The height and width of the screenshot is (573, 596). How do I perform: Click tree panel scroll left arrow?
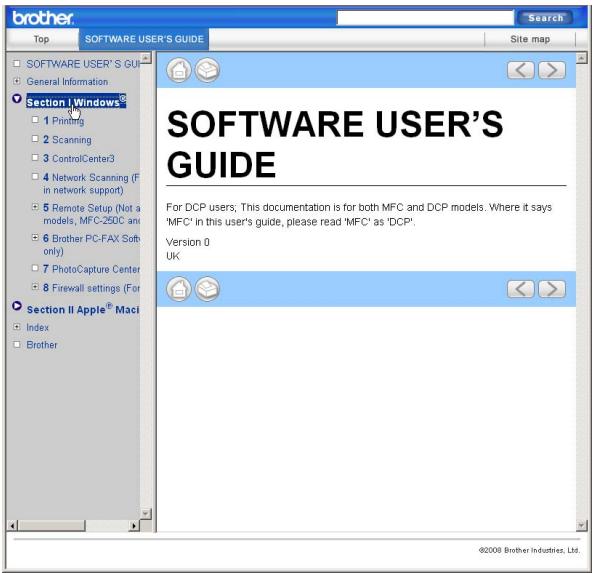point(12,525)
